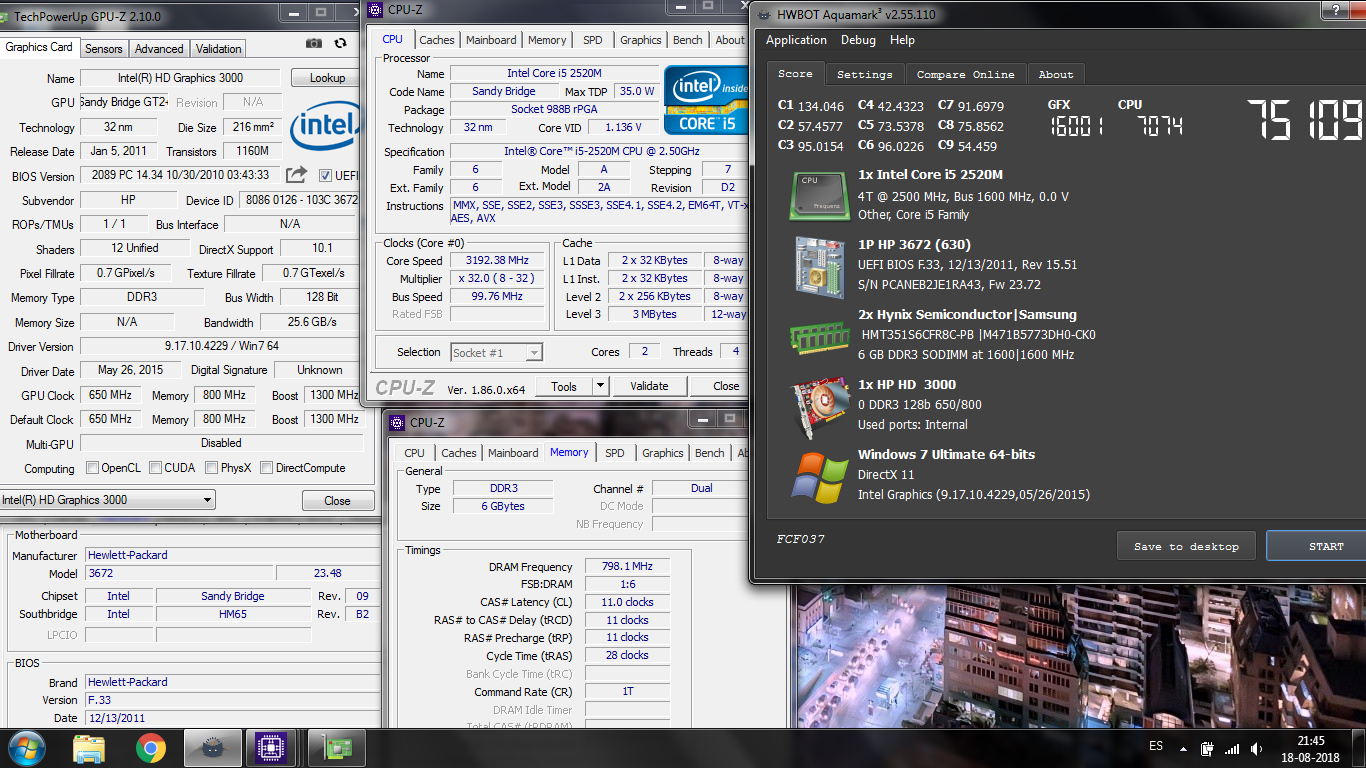Viewport: 1366px width, 768px height.
Task: Open the Mainboard tab in the top CPU-Z window
Action: pos(491,40)
